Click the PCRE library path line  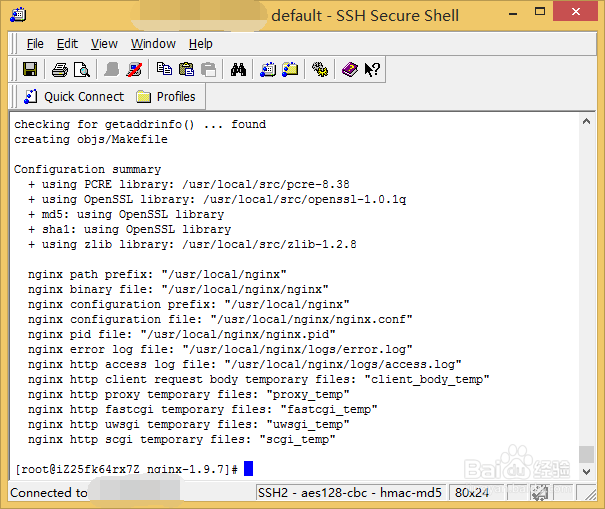pyautogui.click(x=189, y=184)
